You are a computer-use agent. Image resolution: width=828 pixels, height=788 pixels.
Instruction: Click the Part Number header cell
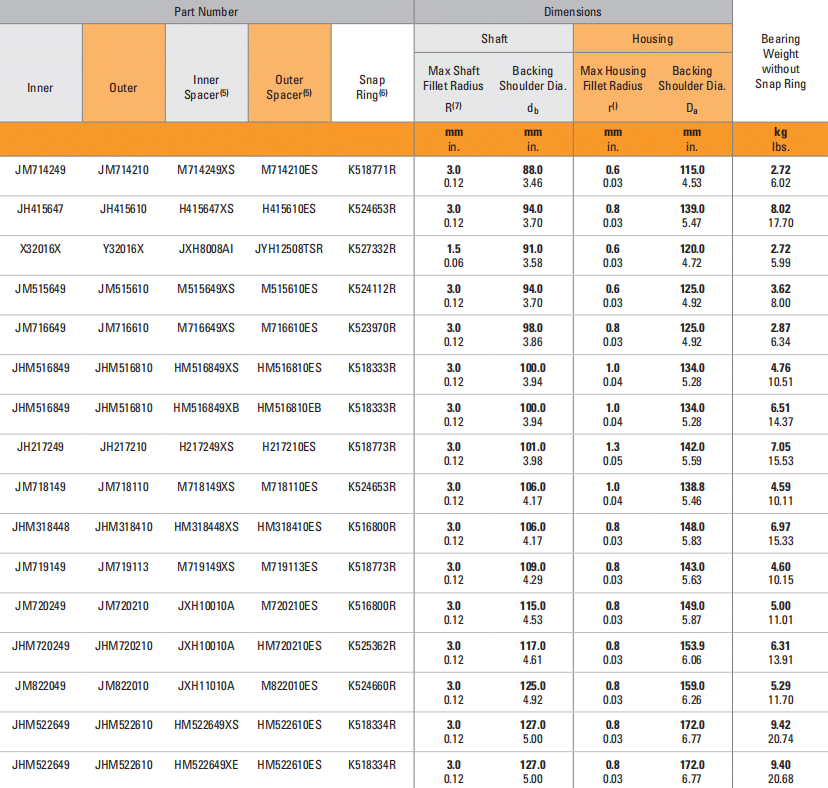[x=207, y=12]
